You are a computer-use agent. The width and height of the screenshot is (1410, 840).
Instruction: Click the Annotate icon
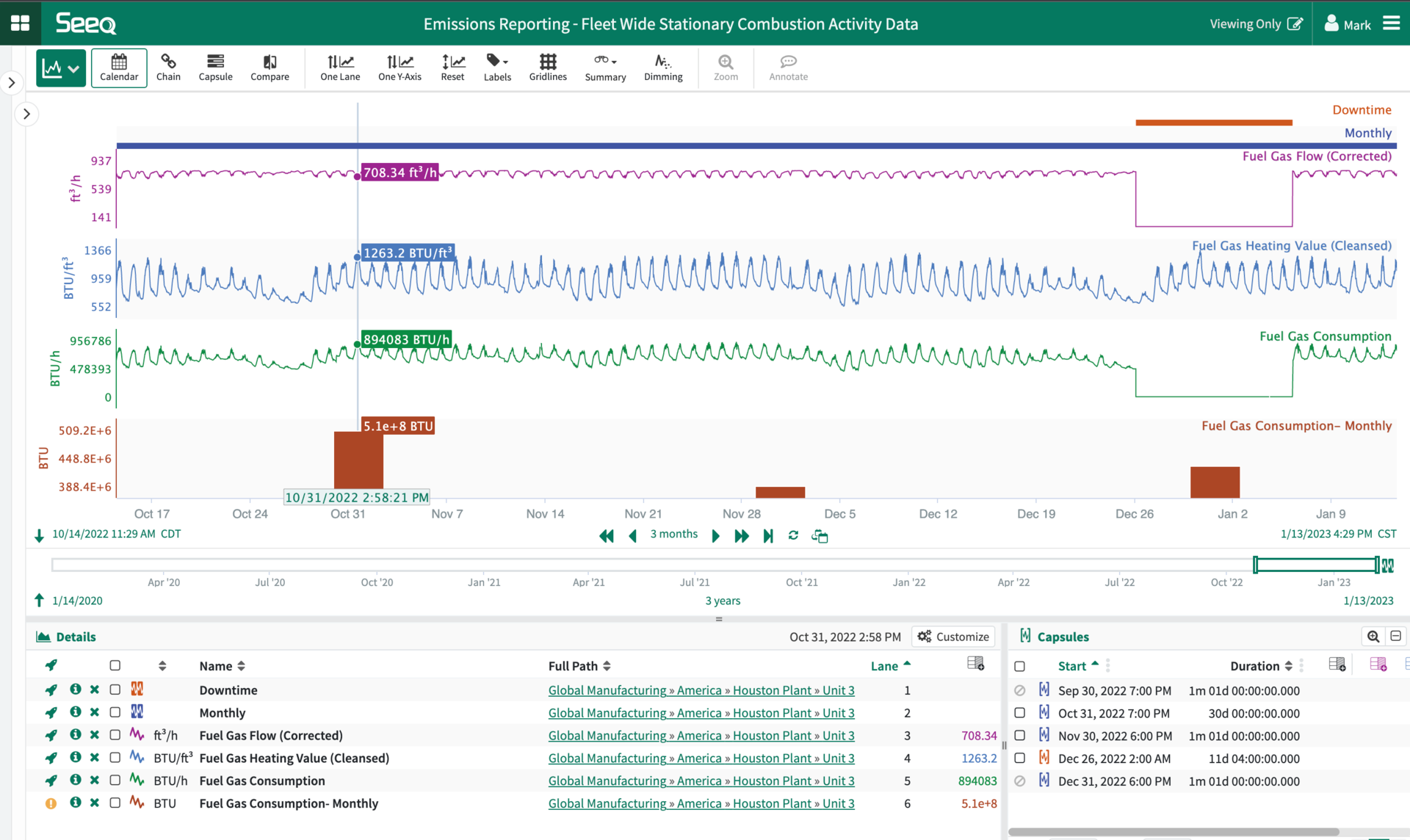[788, 68]
